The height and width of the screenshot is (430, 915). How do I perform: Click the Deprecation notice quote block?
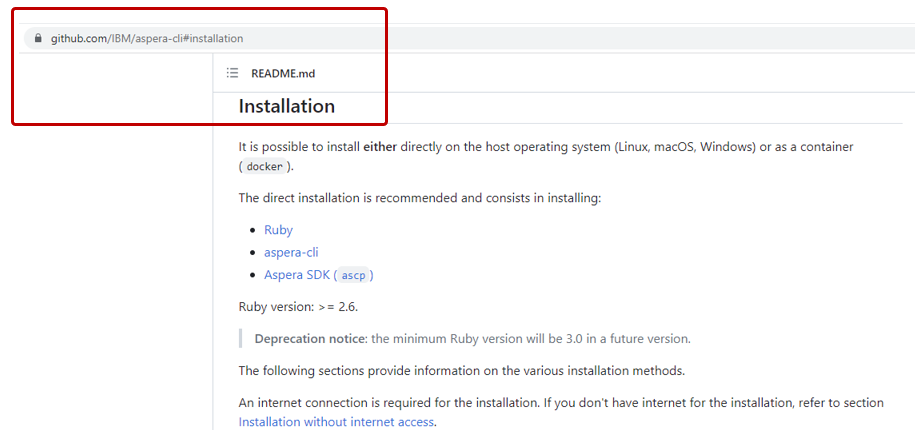pos(472,339)
